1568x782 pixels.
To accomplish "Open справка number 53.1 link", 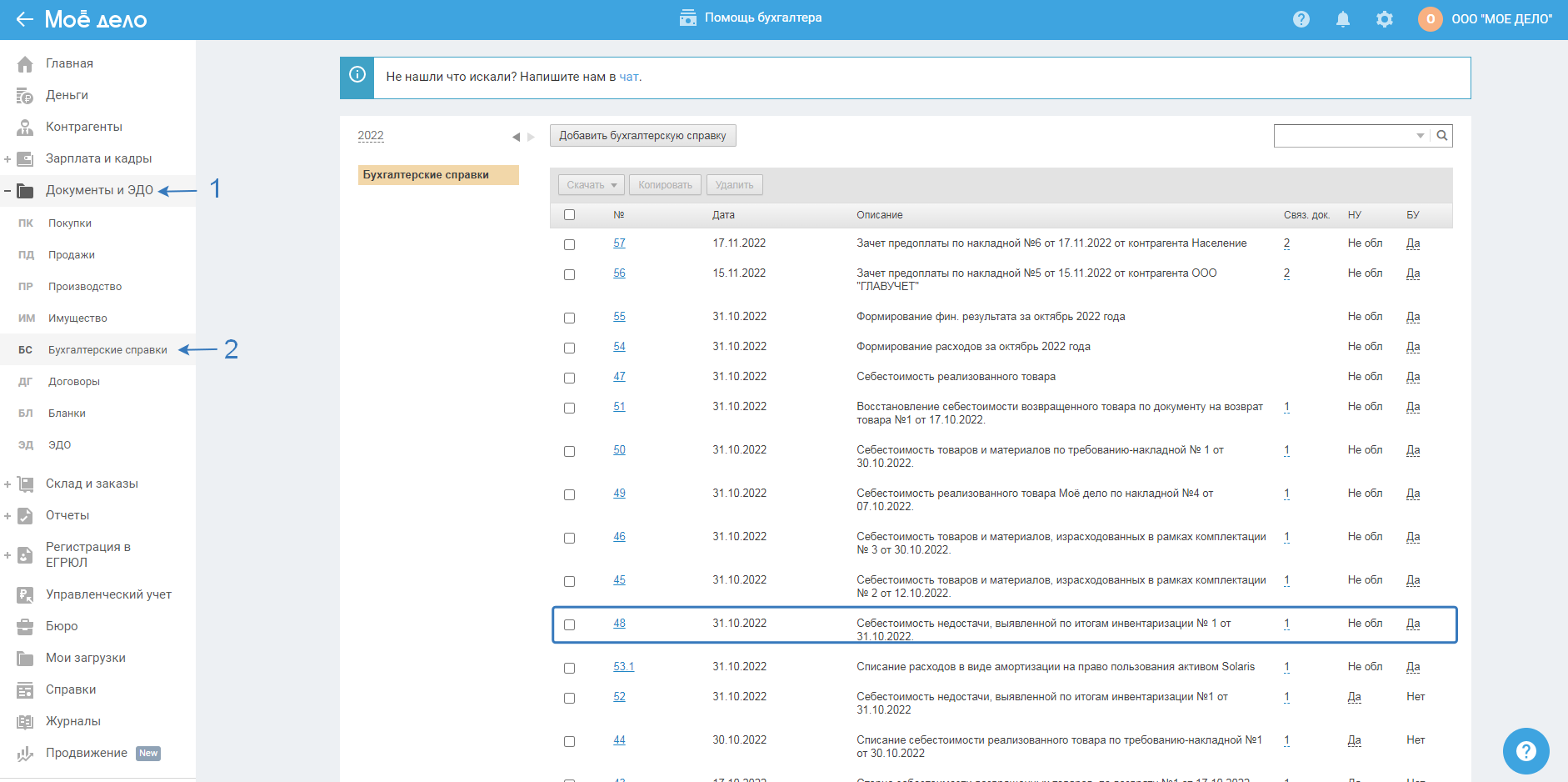I will click(623, 667).
